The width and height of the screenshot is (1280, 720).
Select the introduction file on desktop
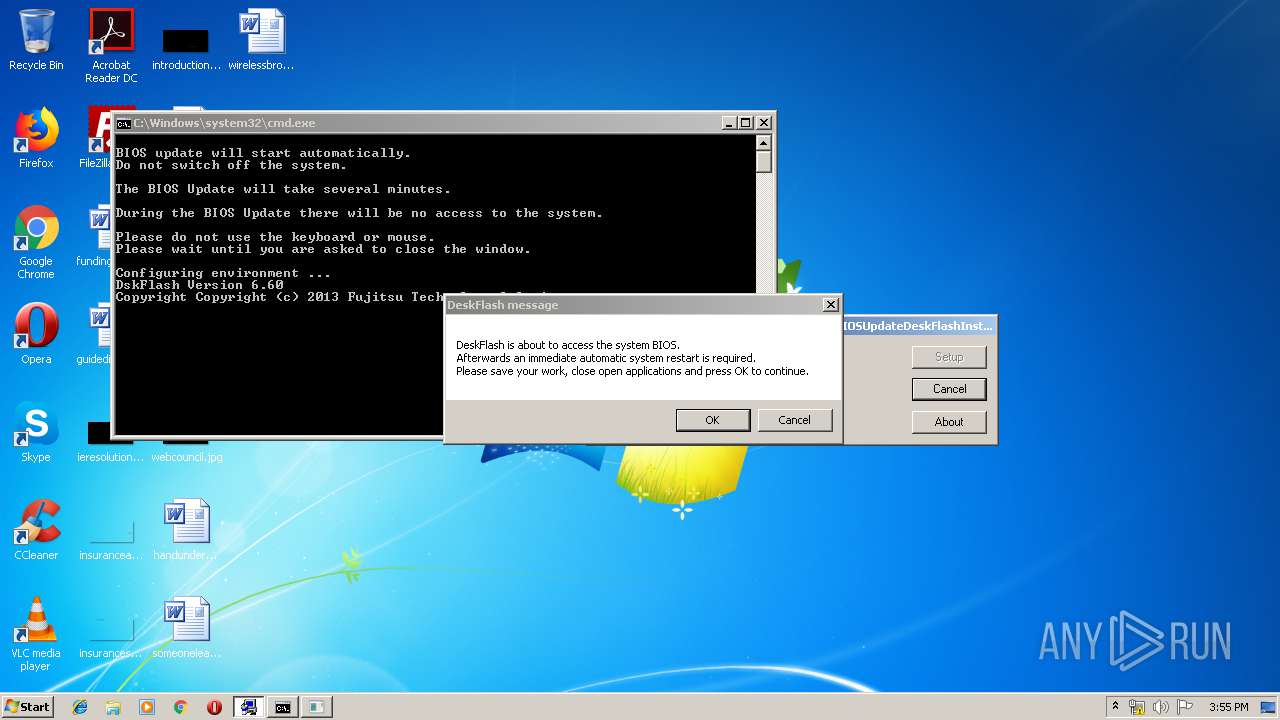coord(186,48)
